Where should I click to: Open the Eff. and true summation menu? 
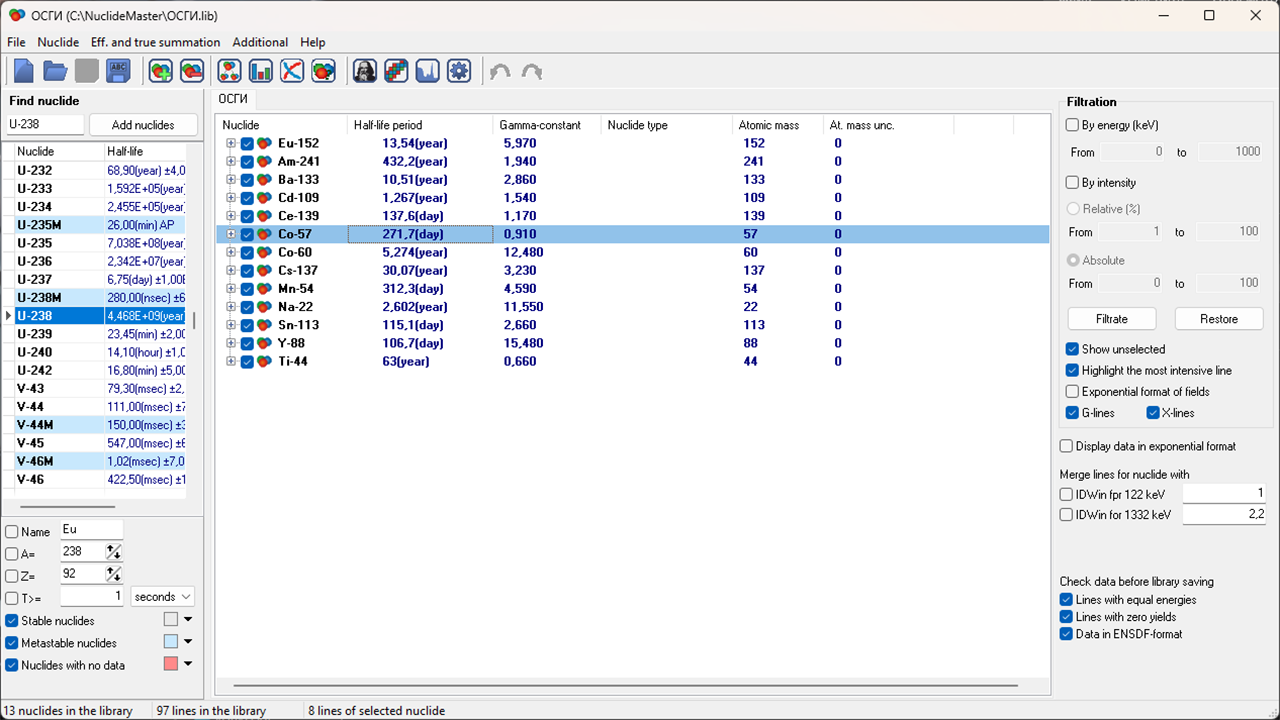(x=155, y=42)
